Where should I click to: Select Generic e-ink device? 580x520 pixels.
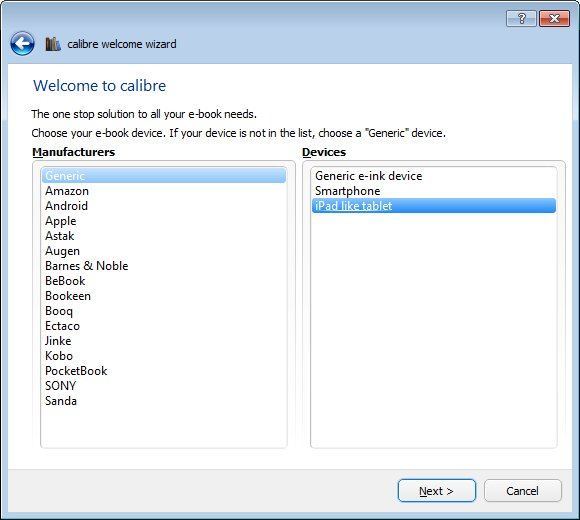click(x=434, y=176)
